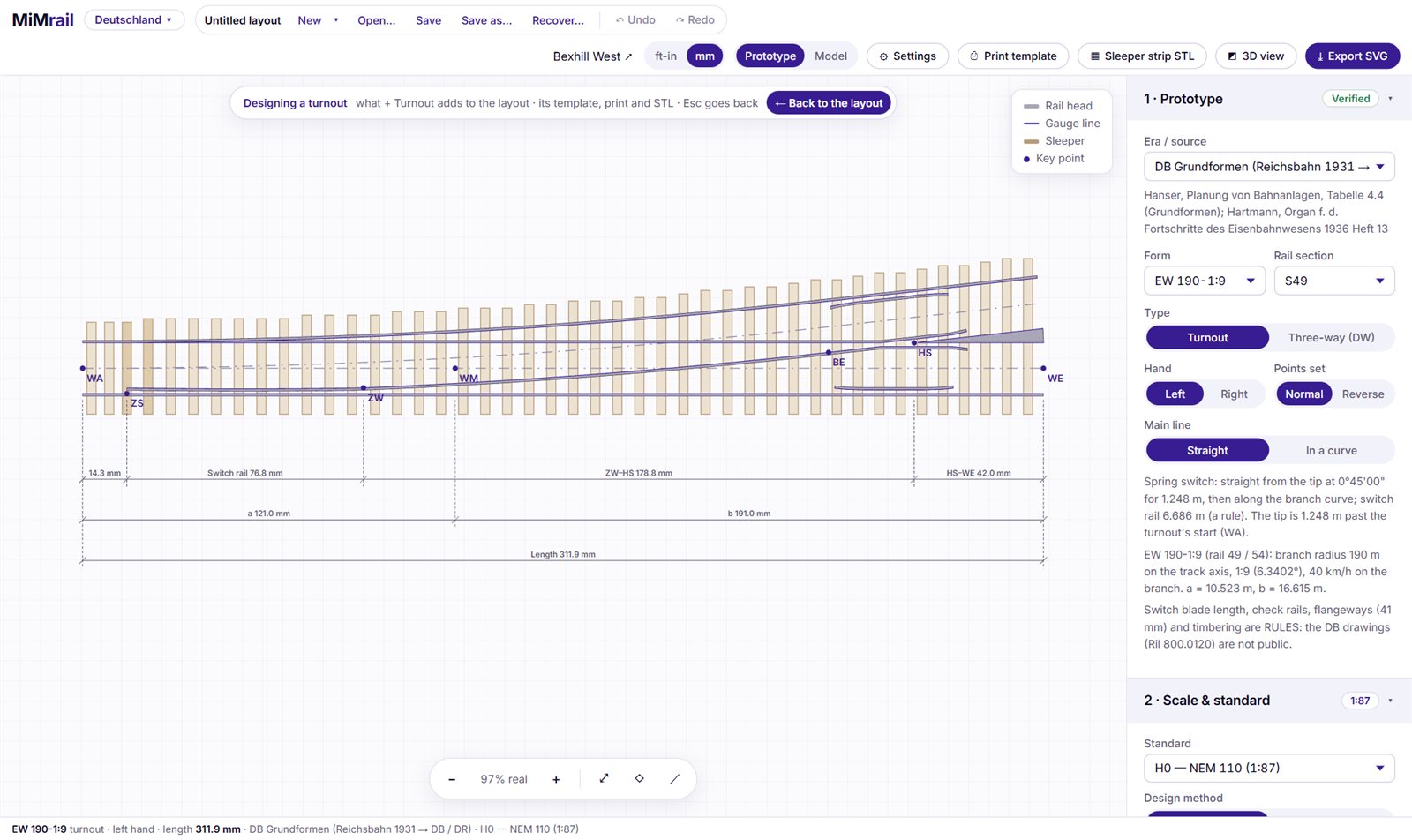Click the MiMrail logo
1412x840 pixels.
42,19
